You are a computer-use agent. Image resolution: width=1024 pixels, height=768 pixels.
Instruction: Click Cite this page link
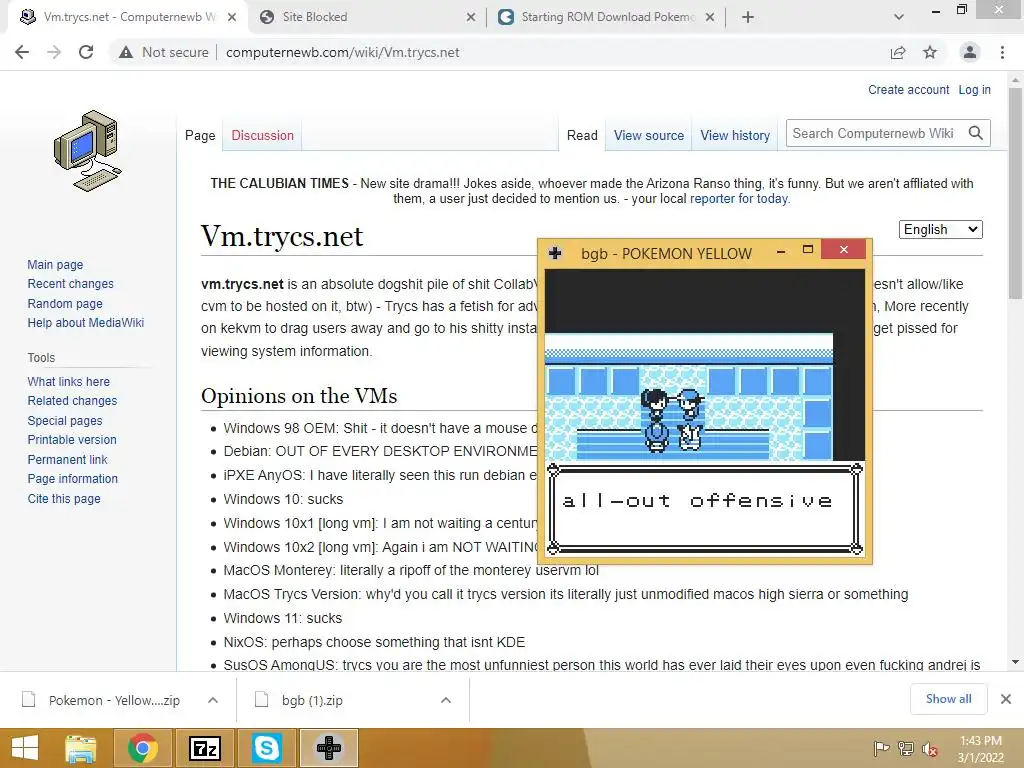64,498
